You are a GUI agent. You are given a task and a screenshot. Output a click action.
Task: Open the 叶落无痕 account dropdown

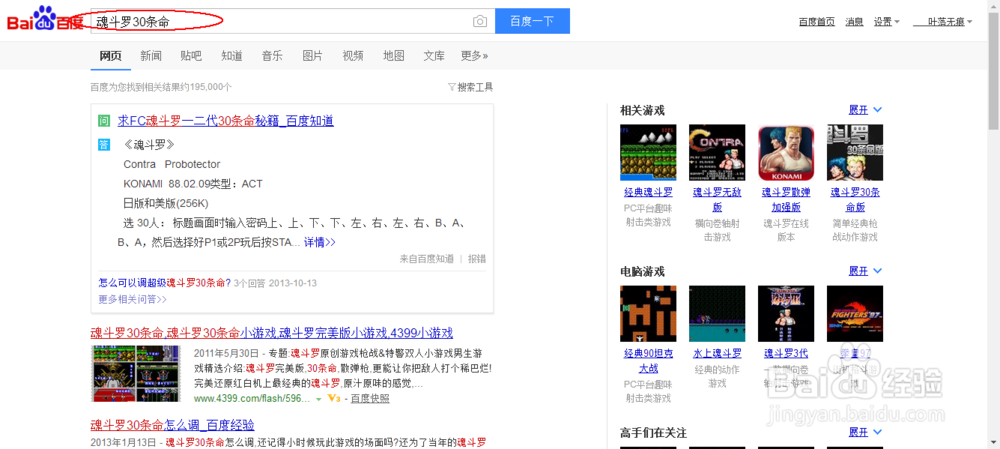[943, 22]
